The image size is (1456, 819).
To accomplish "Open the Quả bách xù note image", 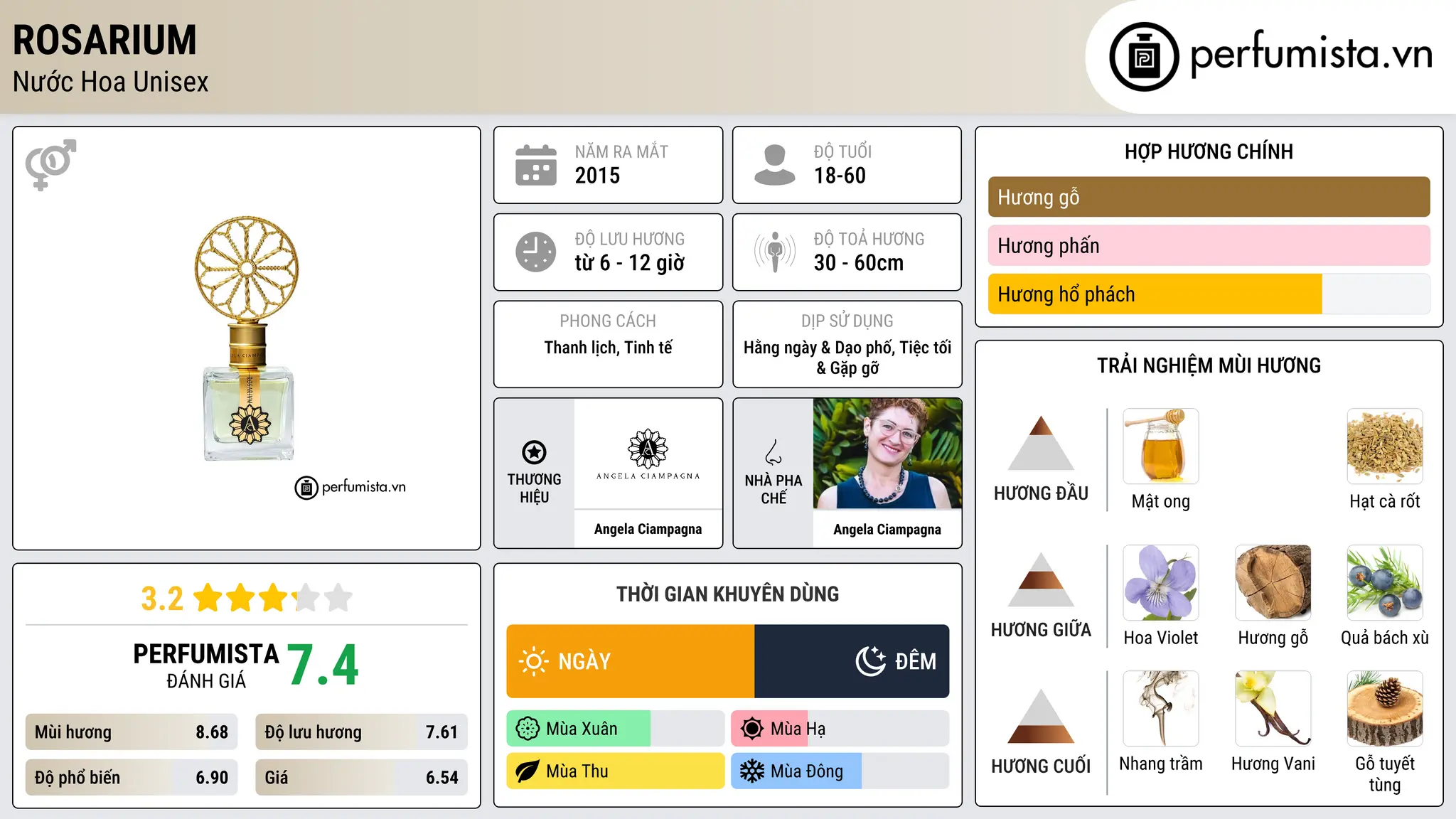I will click(1385, 583).
